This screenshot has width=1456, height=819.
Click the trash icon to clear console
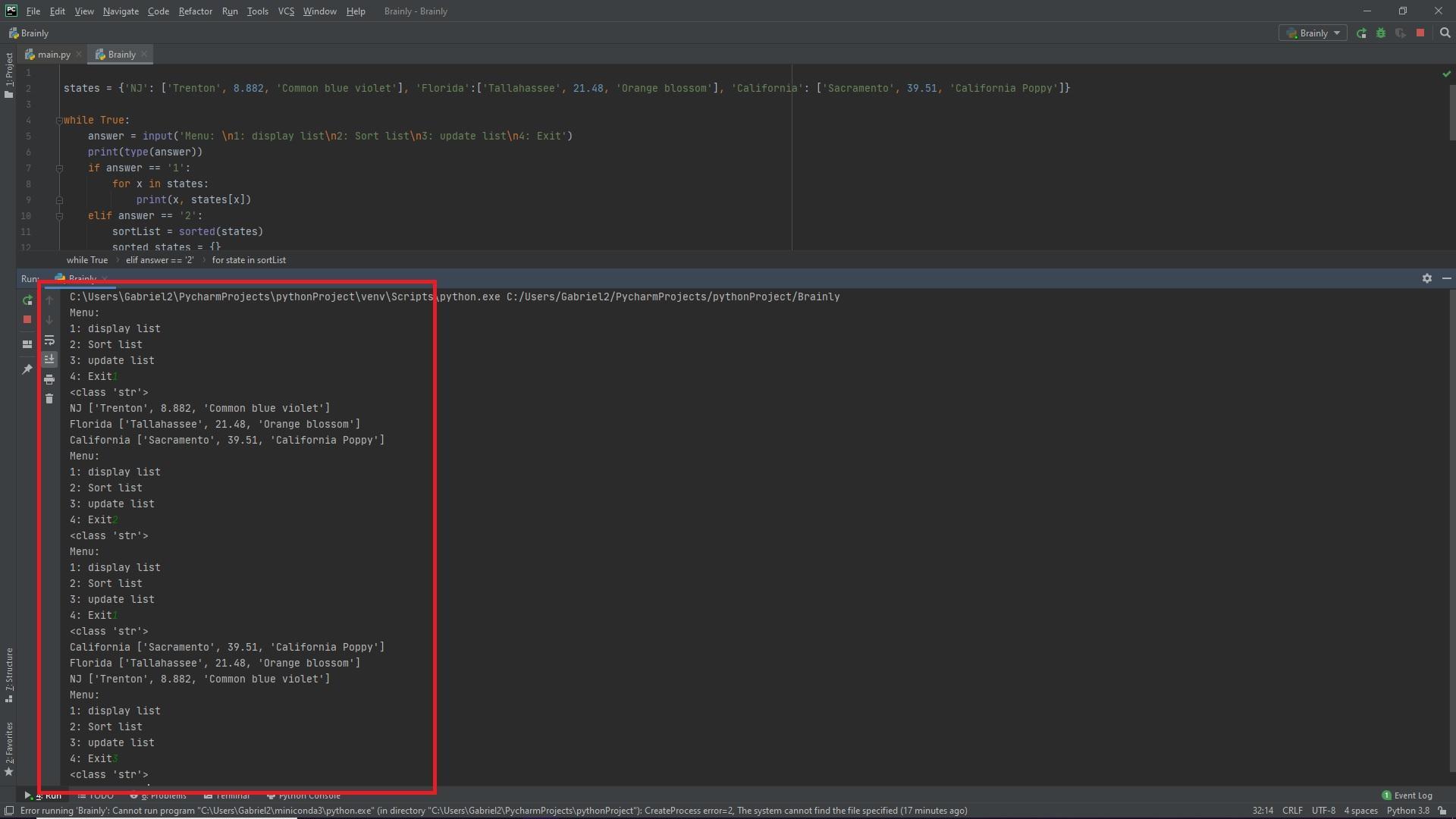(x=49, y=399)
